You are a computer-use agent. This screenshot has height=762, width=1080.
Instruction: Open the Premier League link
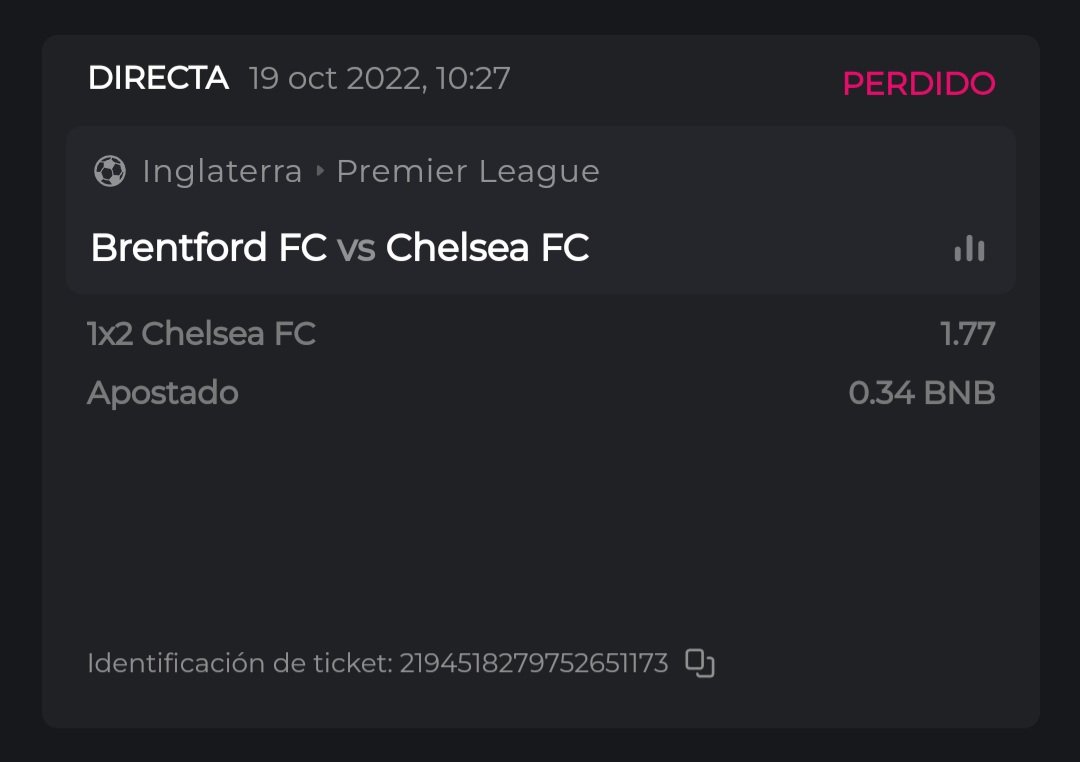(467, 172)
